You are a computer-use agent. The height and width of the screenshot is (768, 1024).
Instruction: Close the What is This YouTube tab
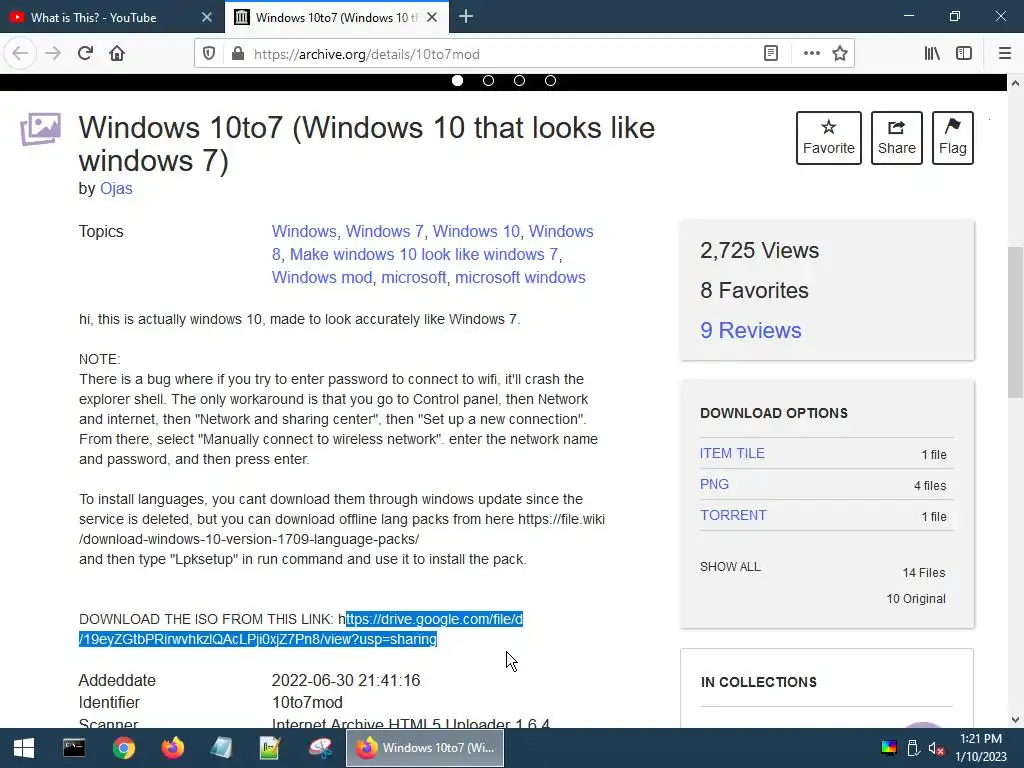tap(207, 18)
